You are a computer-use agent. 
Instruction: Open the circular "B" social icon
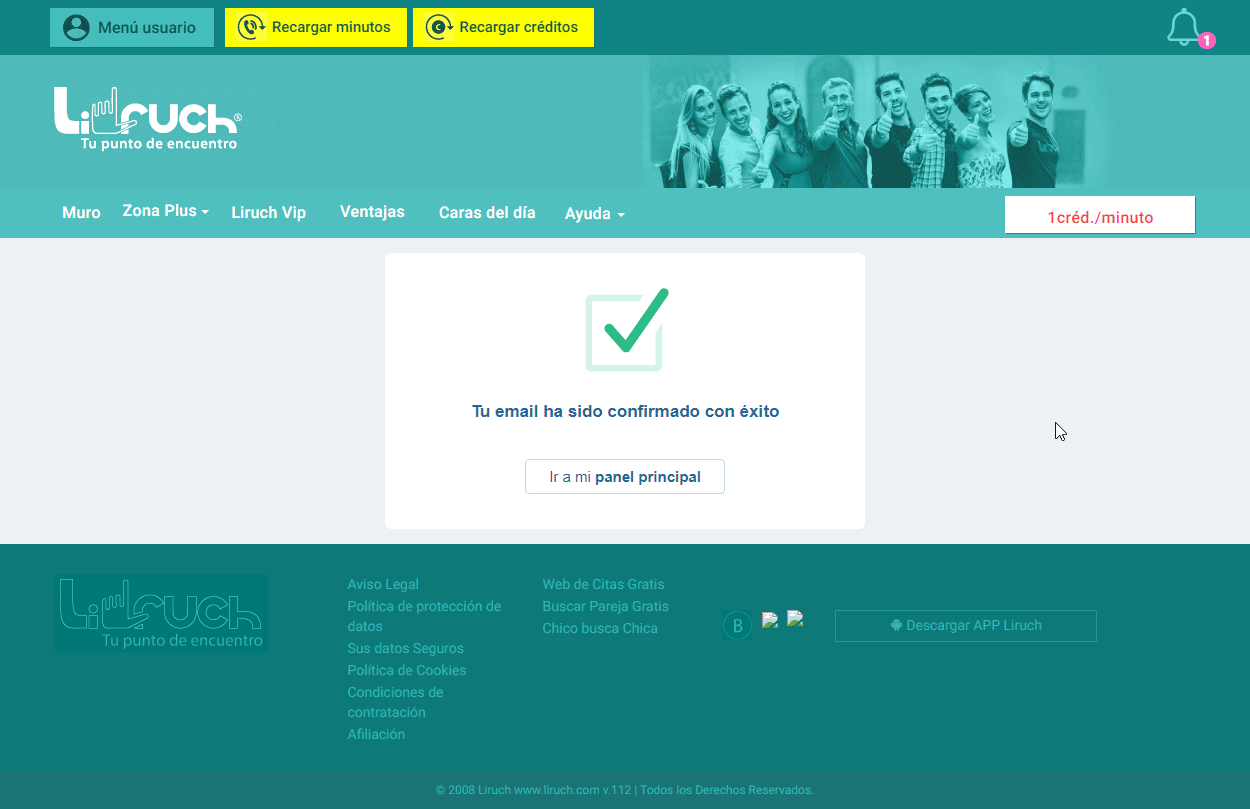coord(737,624)
